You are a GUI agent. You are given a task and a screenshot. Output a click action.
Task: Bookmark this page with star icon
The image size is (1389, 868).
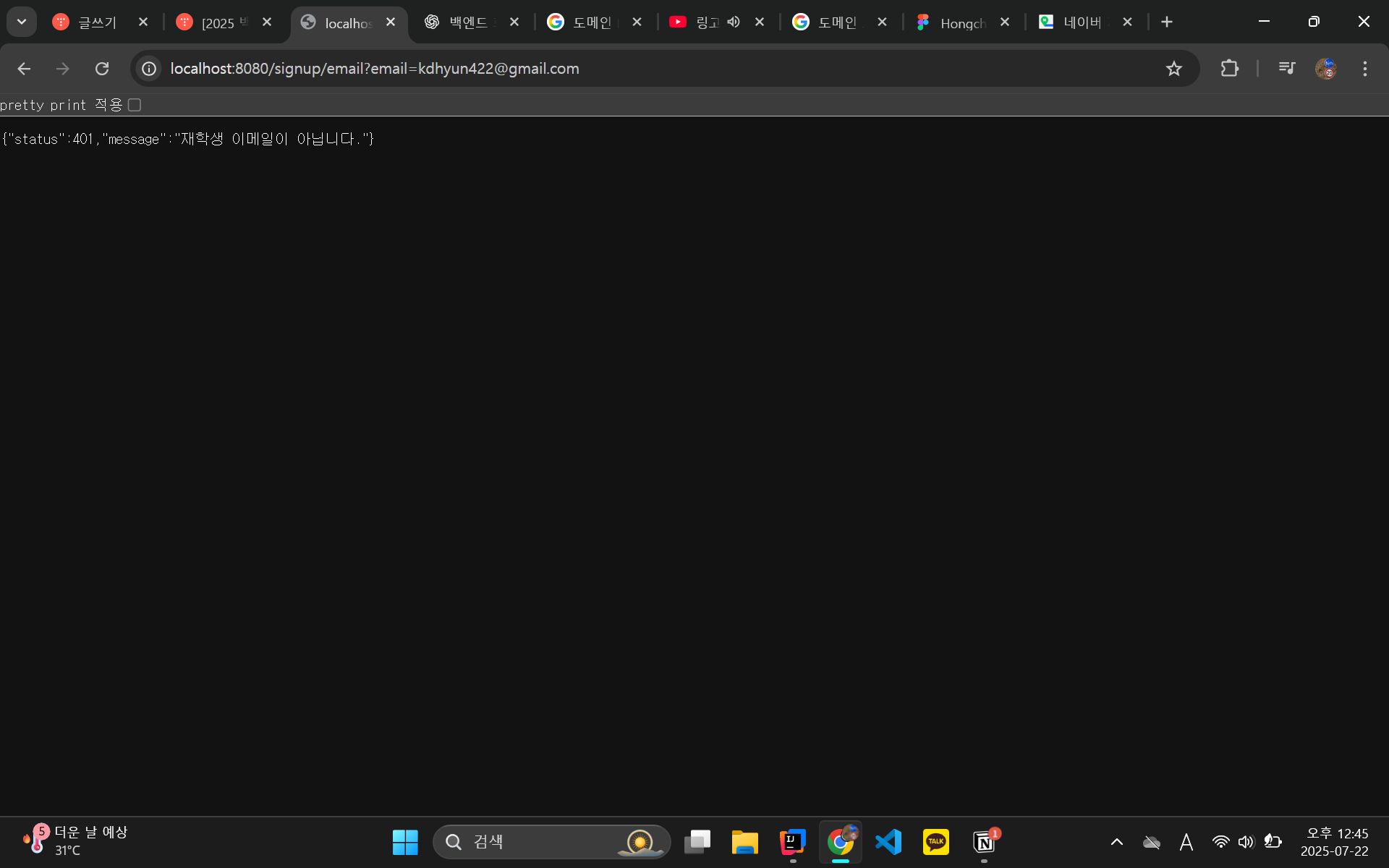coord(1173,69)
